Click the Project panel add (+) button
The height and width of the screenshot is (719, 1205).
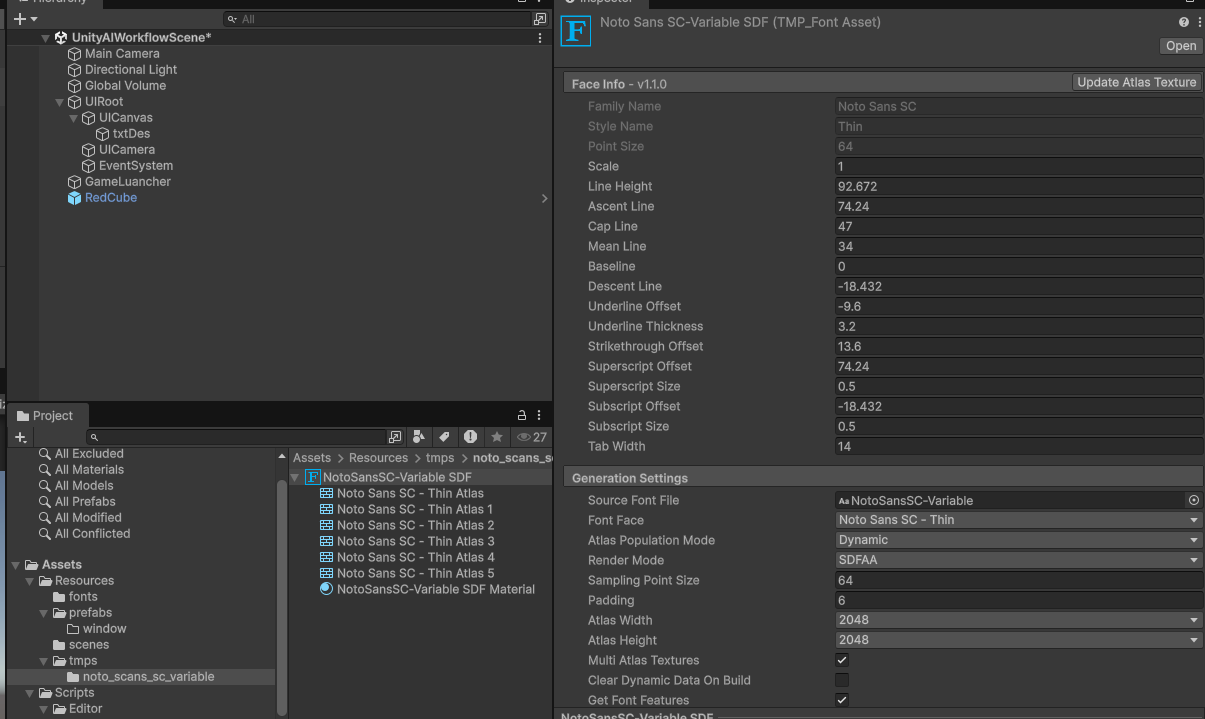pyautogui.click(x=20, y=437)
